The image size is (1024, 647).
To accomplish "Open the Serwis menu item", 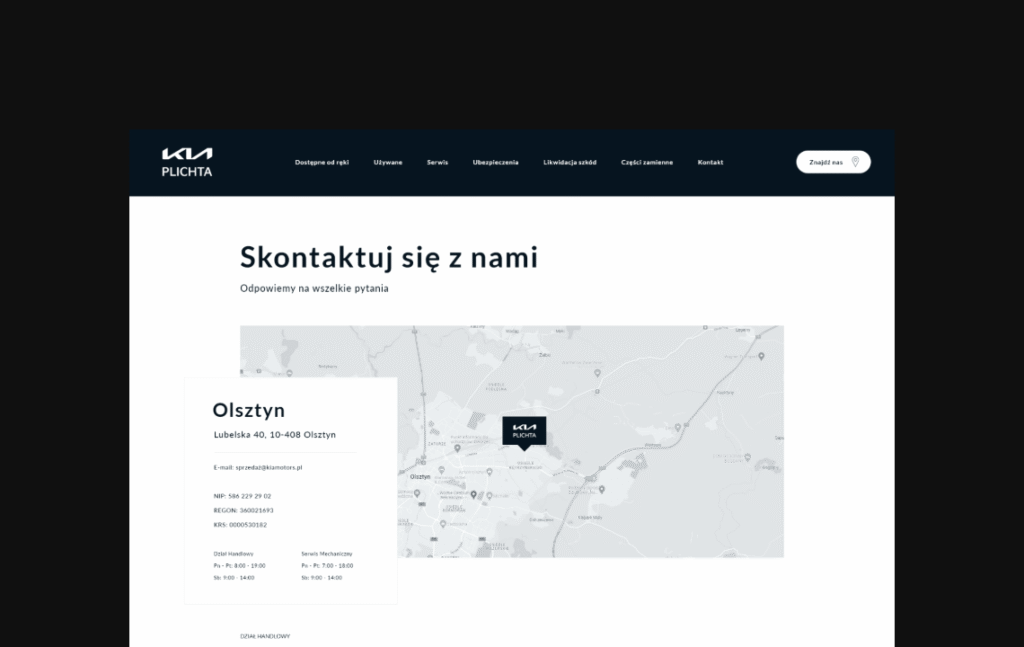I will (x=437, y=162).
